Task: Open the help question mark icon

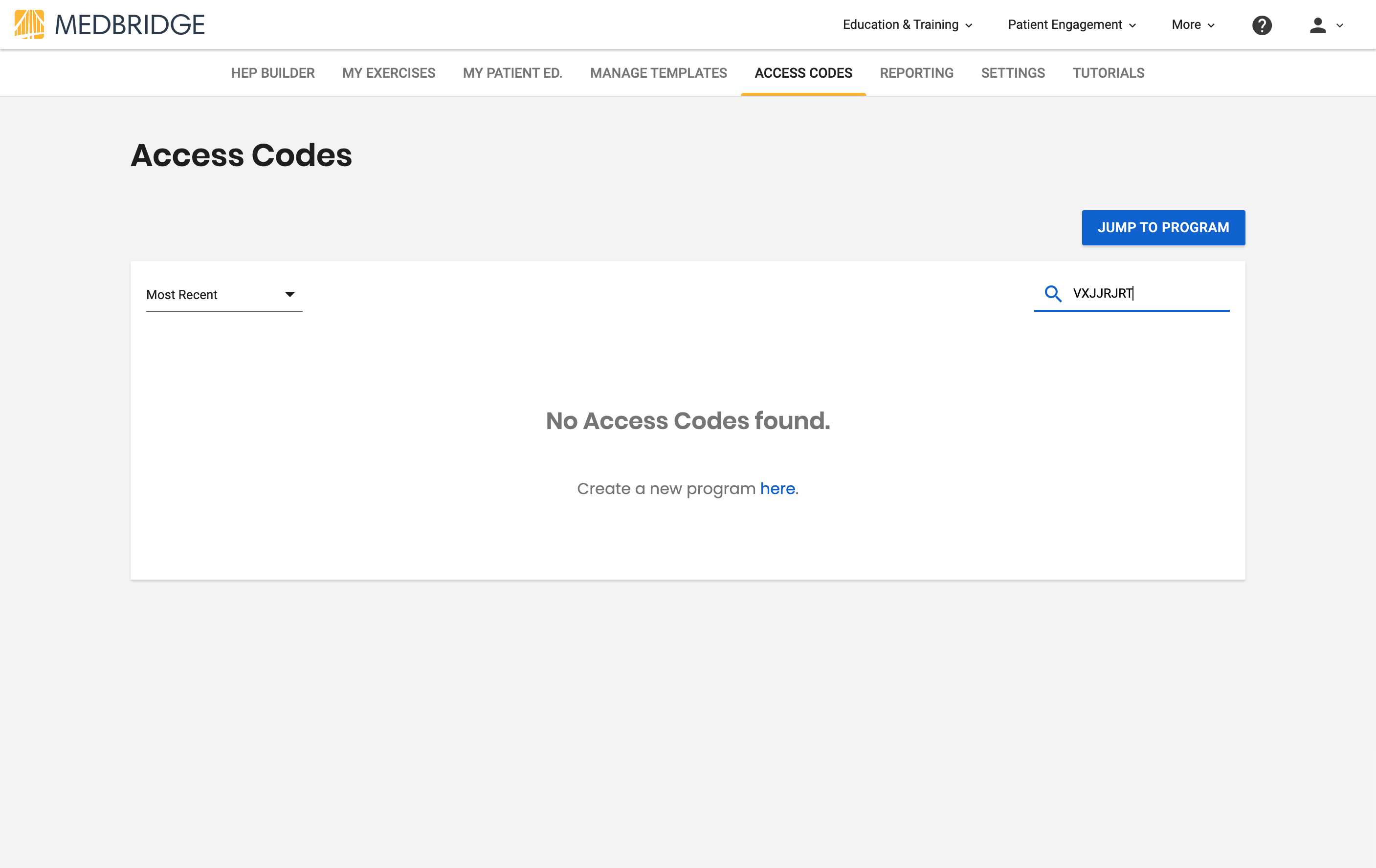Action: click(x=1262, y=25)
